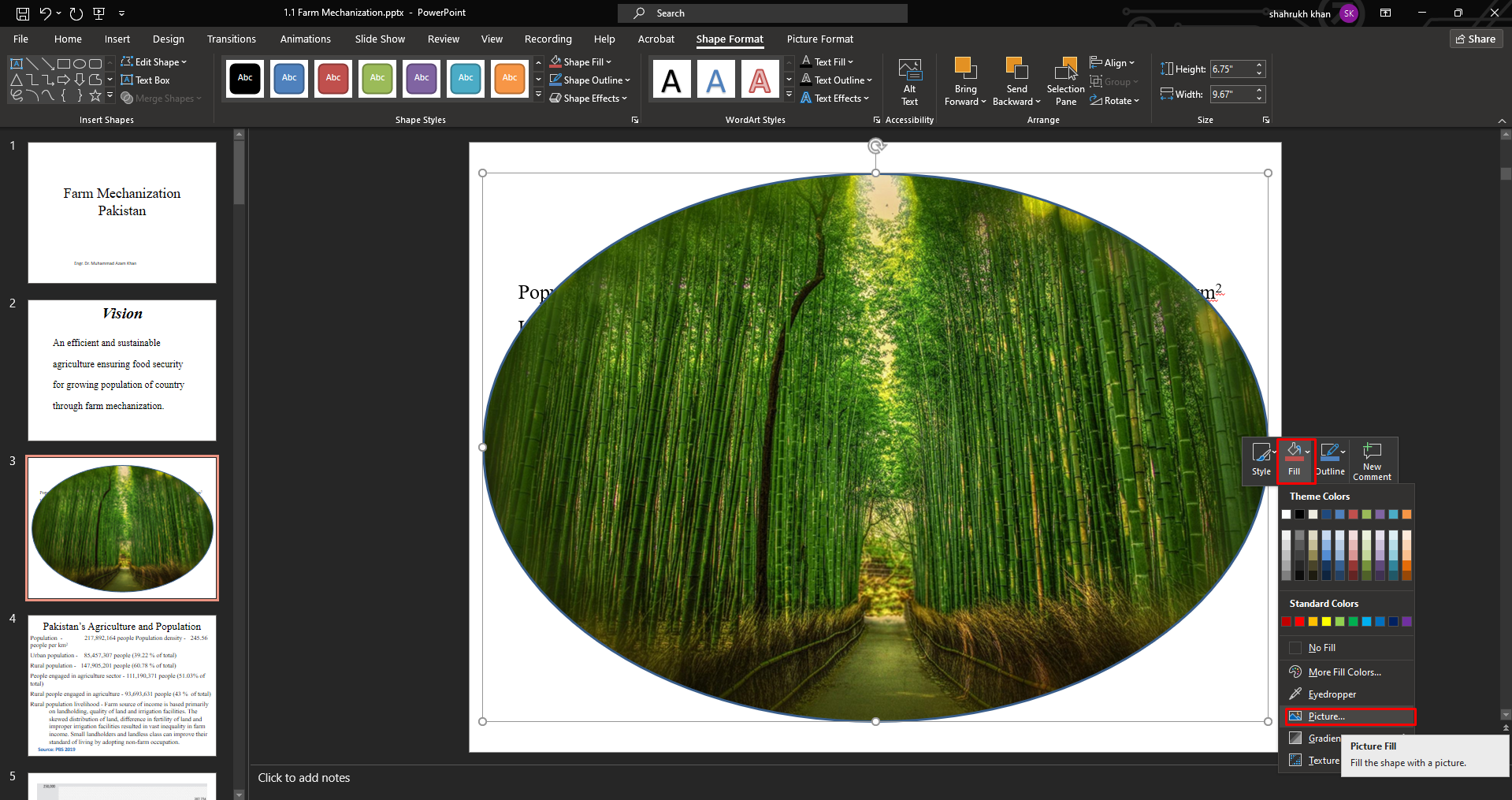Open More Fill Colors... dialog
This screenshot has height=800, width=1512.
point(1346,672)
